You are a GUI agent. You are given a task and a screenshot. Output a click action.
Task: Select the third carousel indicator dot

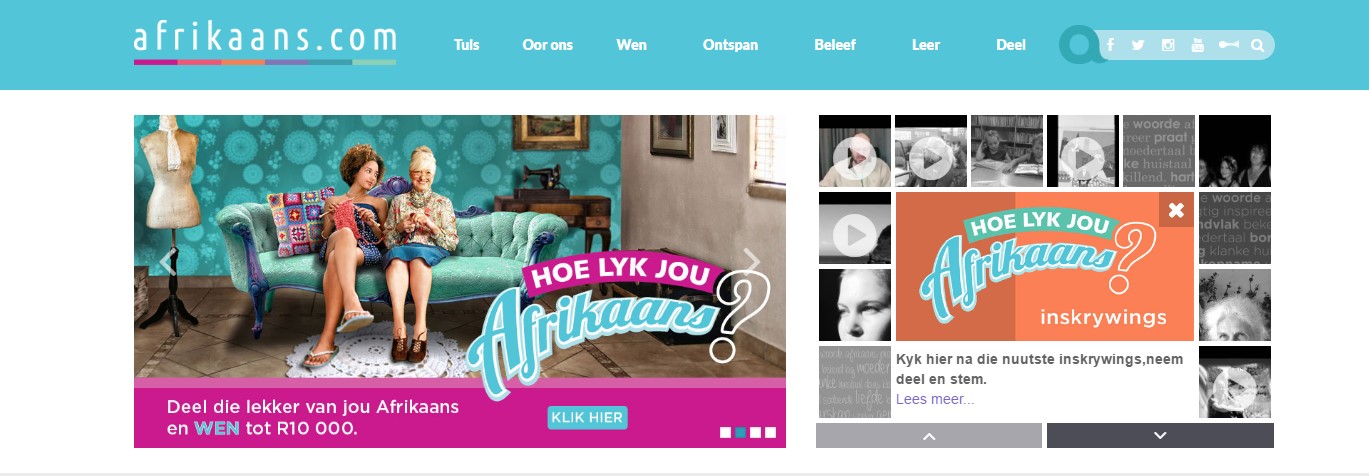pyautogui.click(x=756, y=433)
